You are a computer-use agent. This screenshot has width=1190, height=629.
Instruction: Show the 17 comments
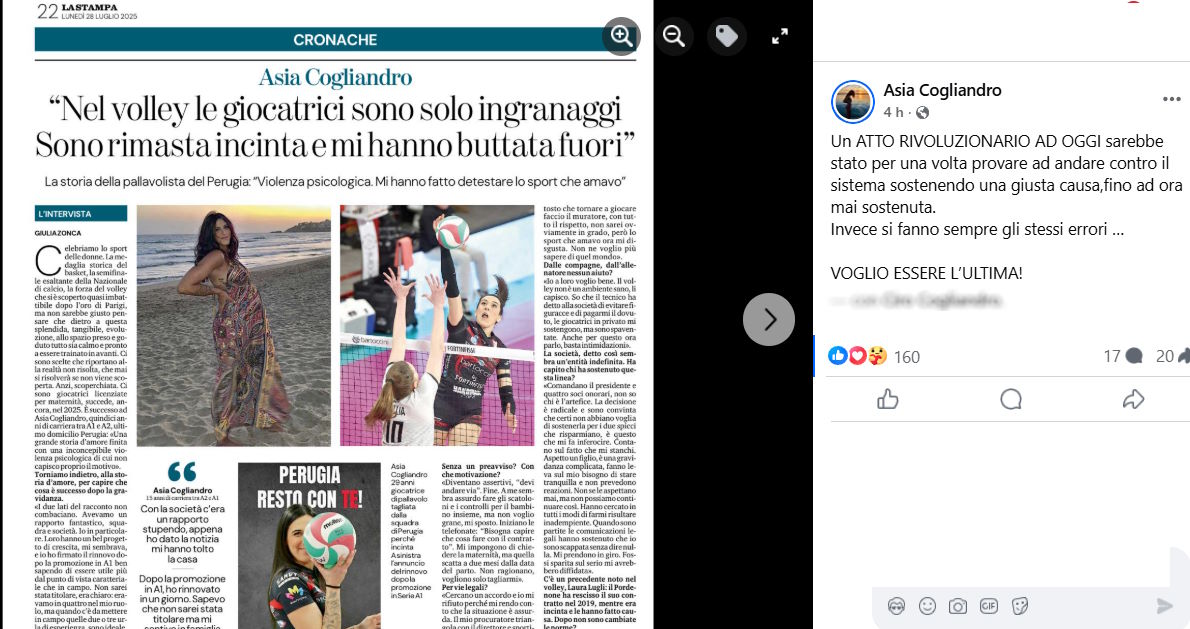[1123, 356]
